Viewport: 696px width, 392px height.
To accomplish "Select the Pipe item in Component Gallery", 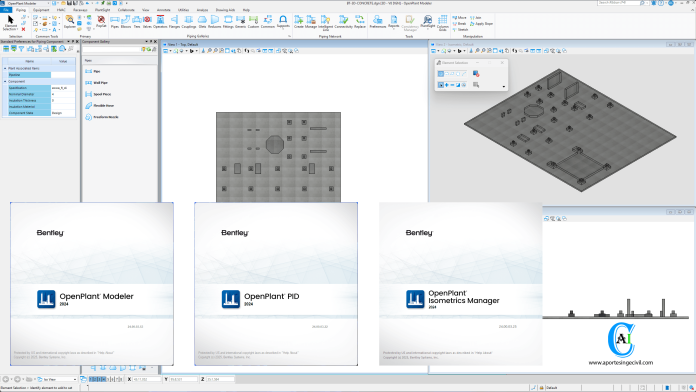I will 93,71.
